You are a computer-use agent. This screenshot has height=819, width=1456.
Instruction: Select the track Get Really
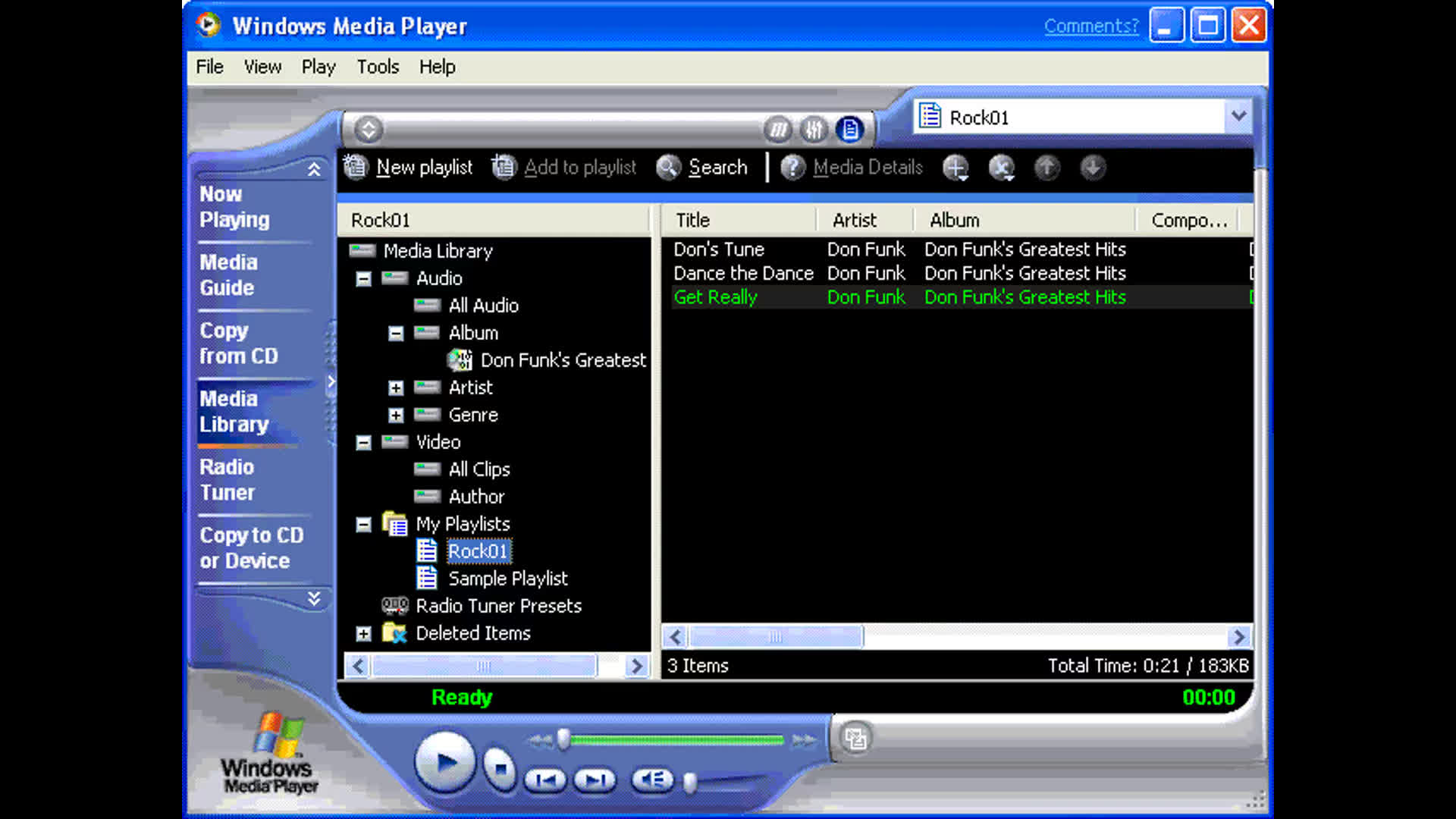[x=715, y=297]
